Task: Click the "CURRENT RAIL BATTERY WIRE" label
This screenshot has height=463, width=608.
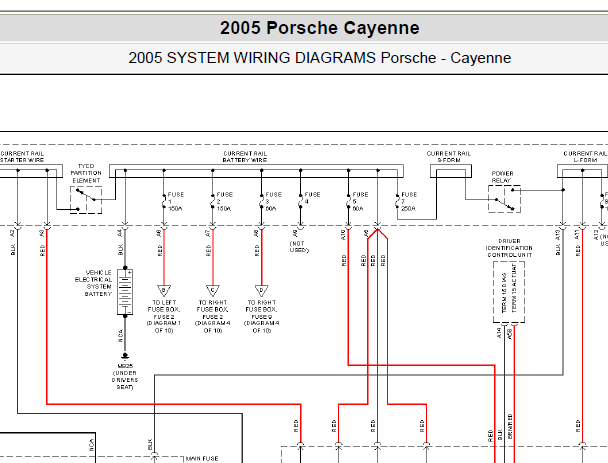Action: (245, 157)
